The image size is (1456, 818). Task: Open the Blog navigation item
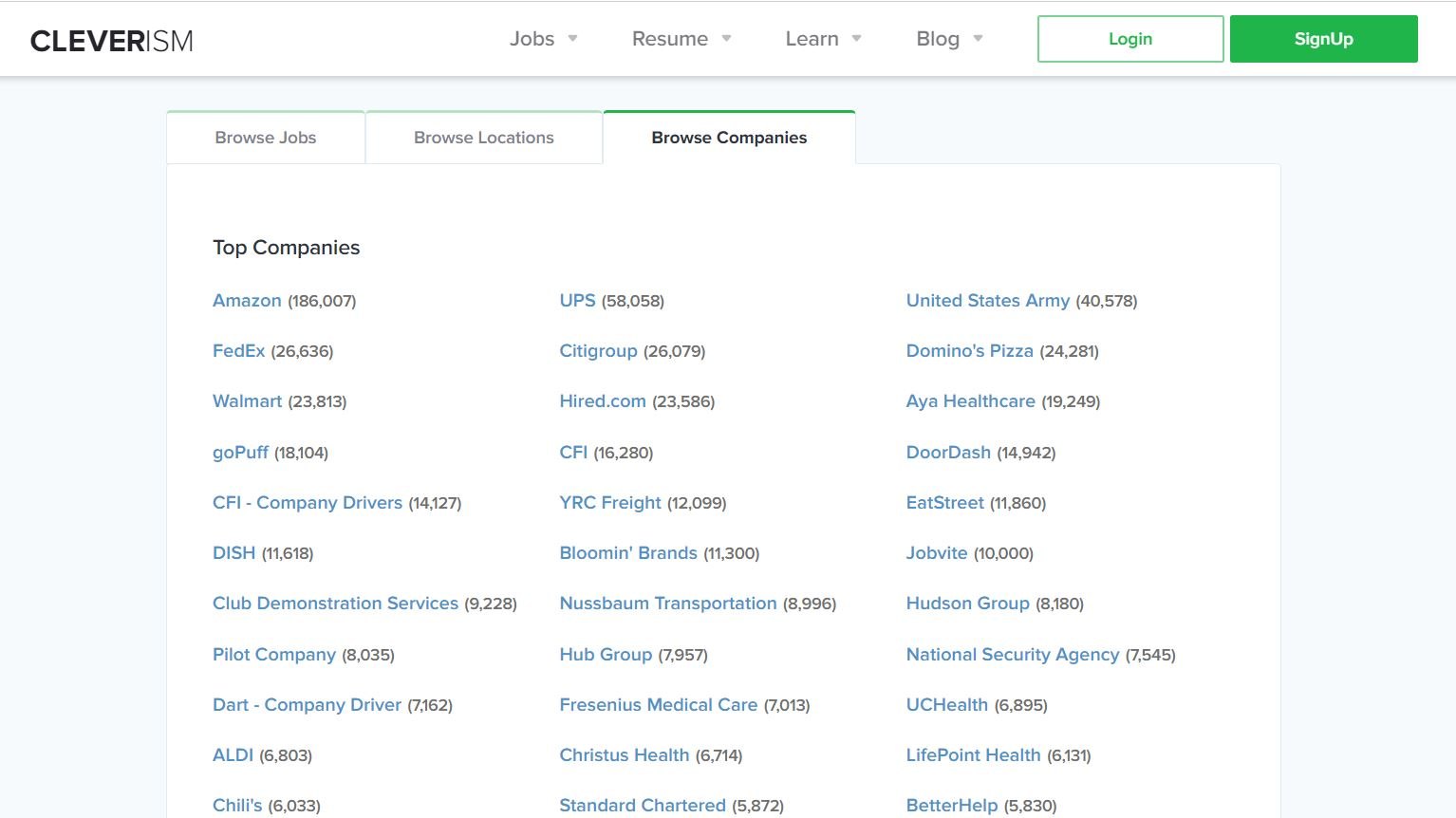pos(938,39)
